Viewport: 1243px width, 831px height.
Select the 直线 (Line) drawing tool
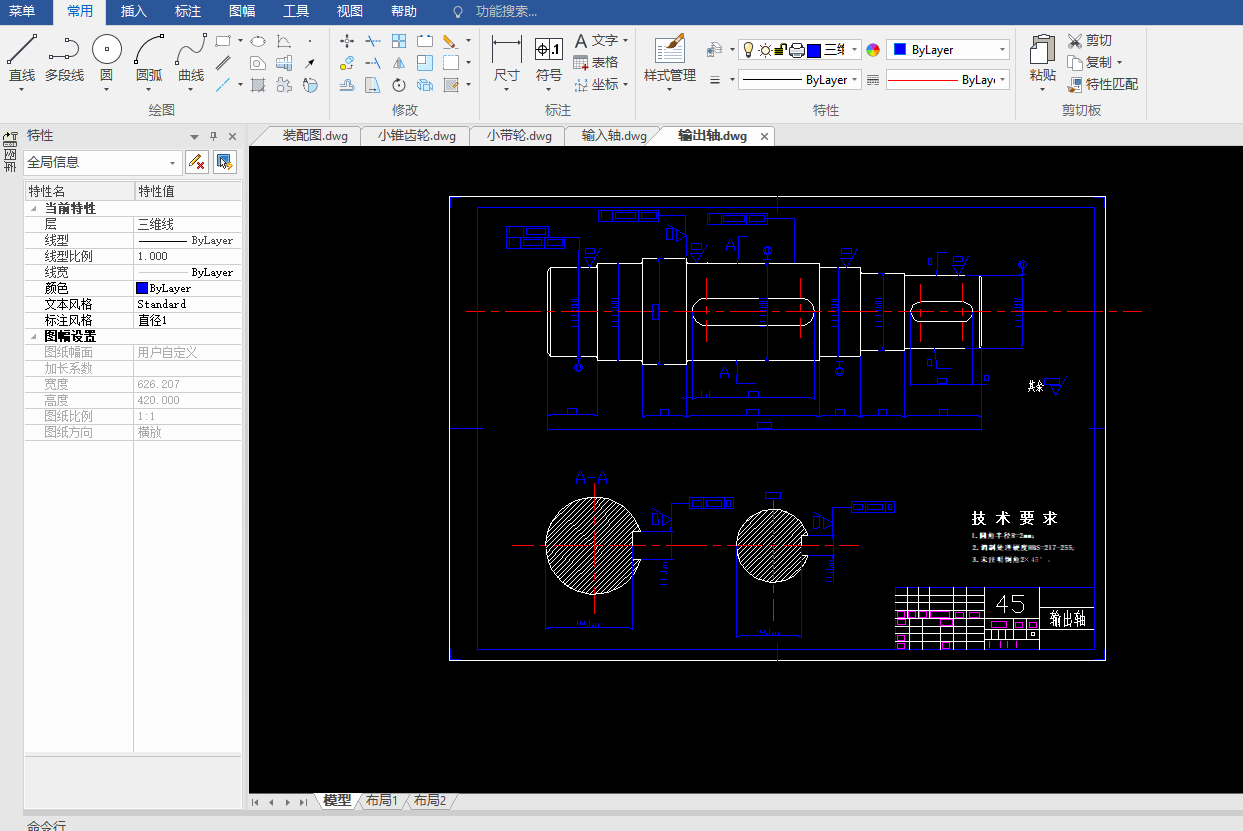click(22, 58)
